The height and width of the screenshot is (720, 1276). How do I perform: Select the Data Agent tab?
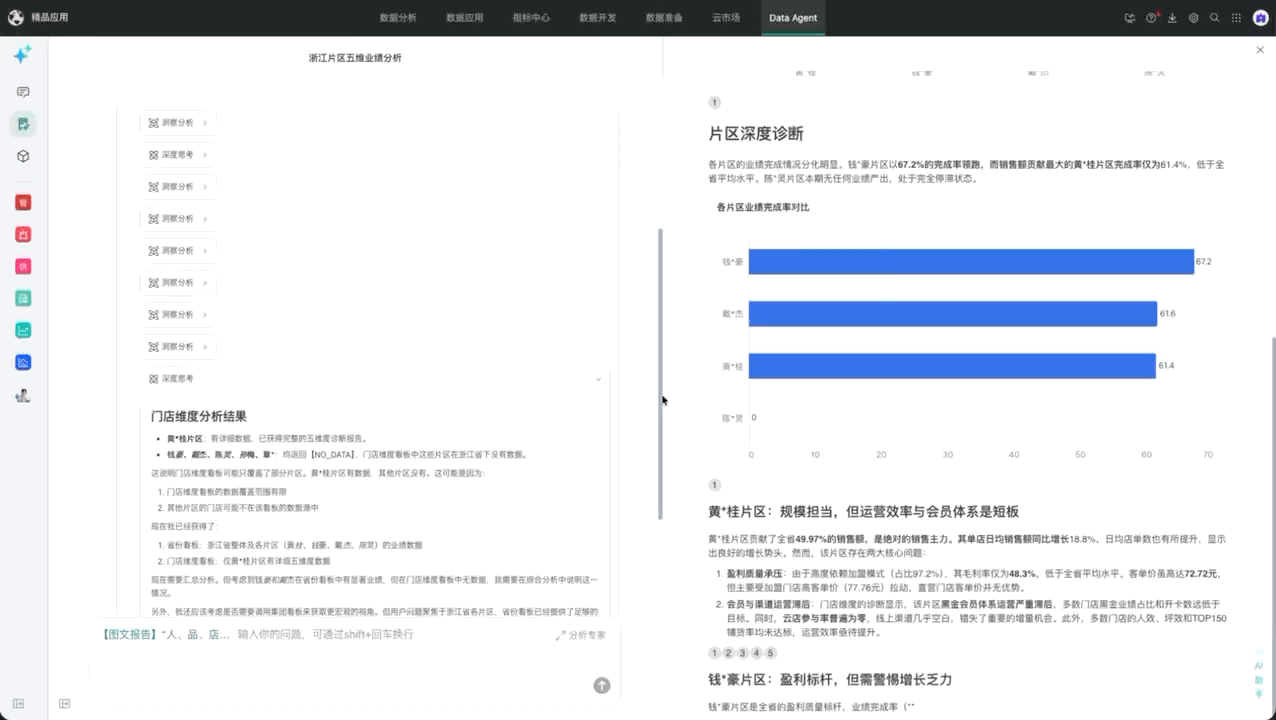click(x=793, y=18)
